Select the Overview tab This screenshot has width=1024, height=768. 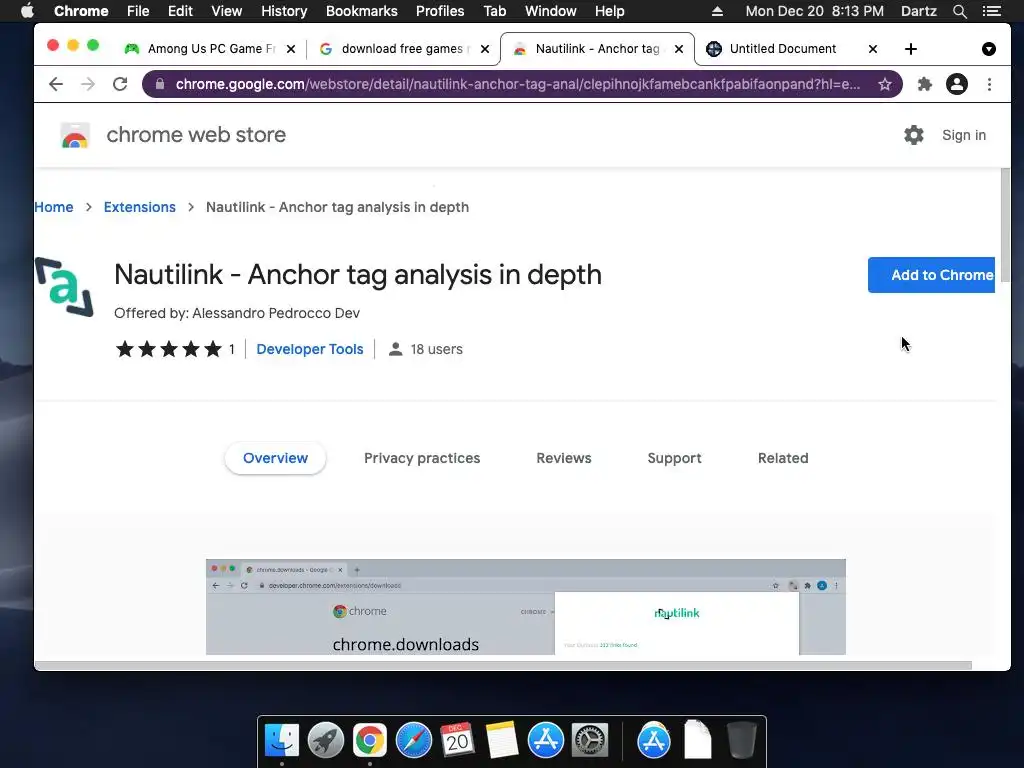(275, 458)
